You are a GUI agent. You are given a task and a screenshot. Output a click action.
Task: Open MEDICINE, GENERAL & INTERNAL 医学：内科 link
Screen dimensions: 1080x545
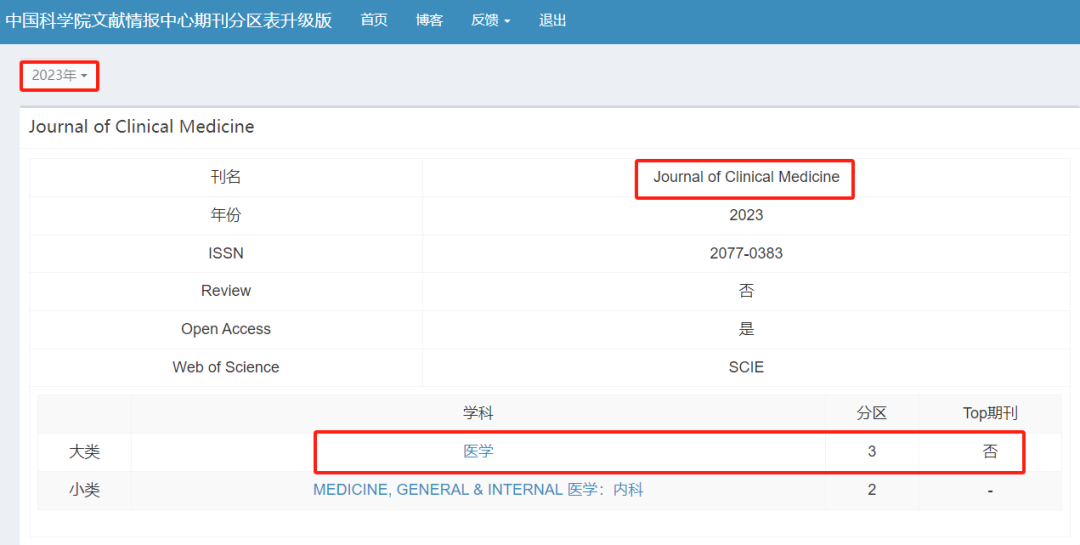(478, 490)
